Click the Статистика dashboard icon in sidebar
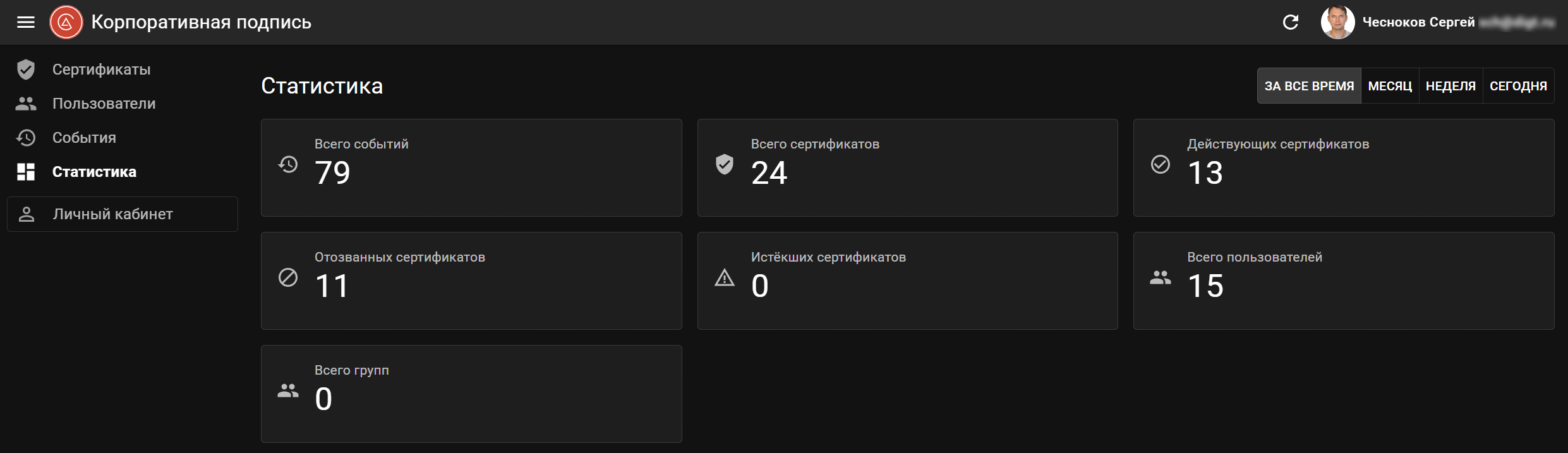This screenshot has height=453, width=1568. [x=26, y=172]
